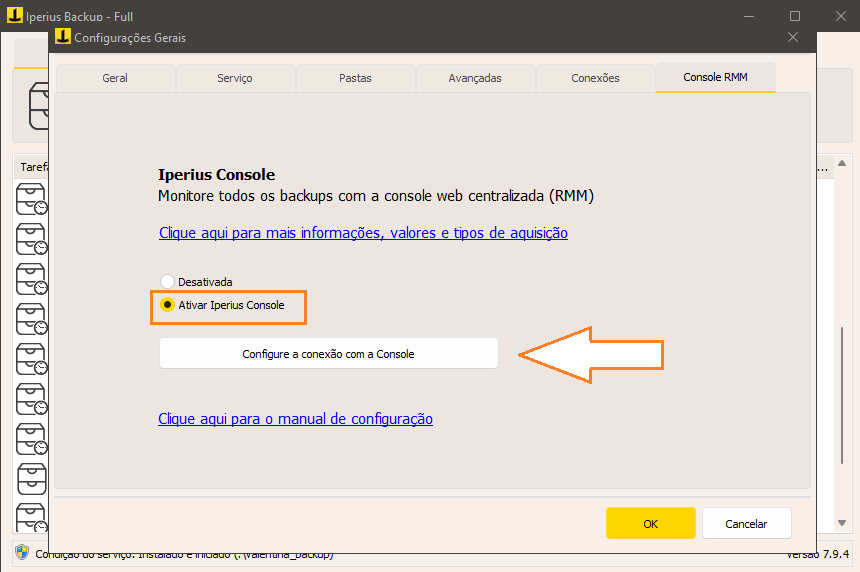Select the Conexões tab
The height and width of the screenshot is (572, 860).
pyautogui.click(x=595, y=78)
